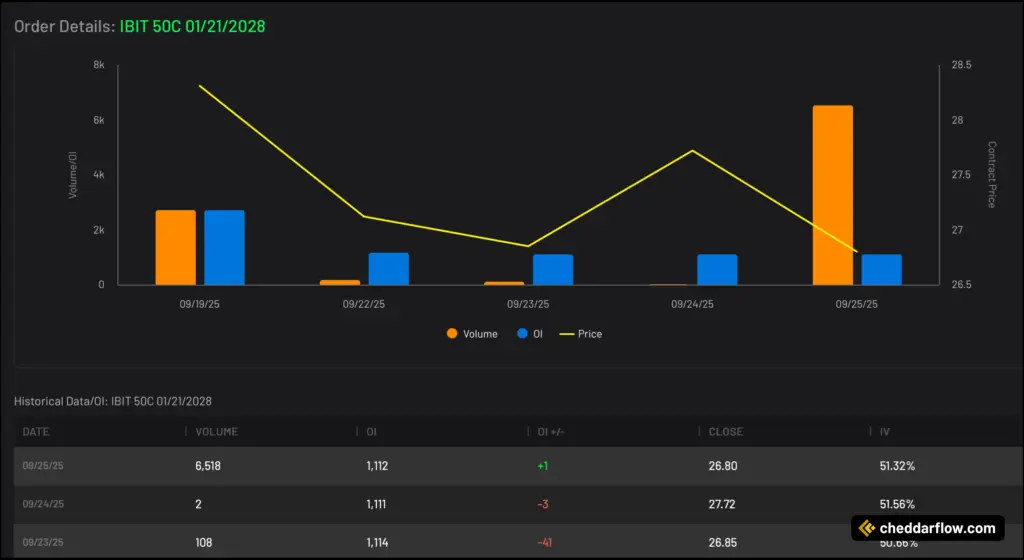Select the 09/22/25 blue OI bar
This screenshot has width=1024, height=560.
389,269
